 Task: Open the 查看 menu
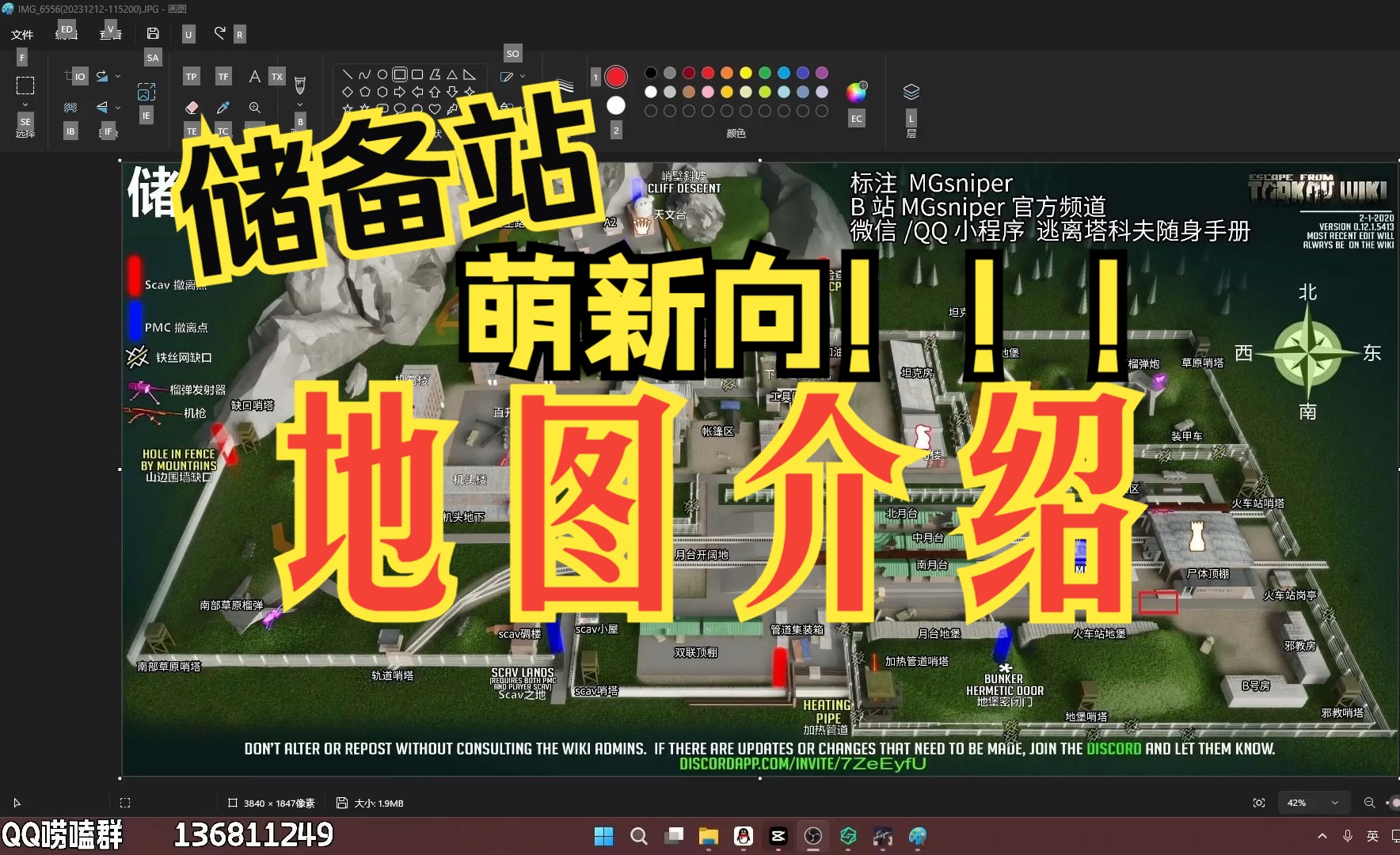(x=111, y=33)
